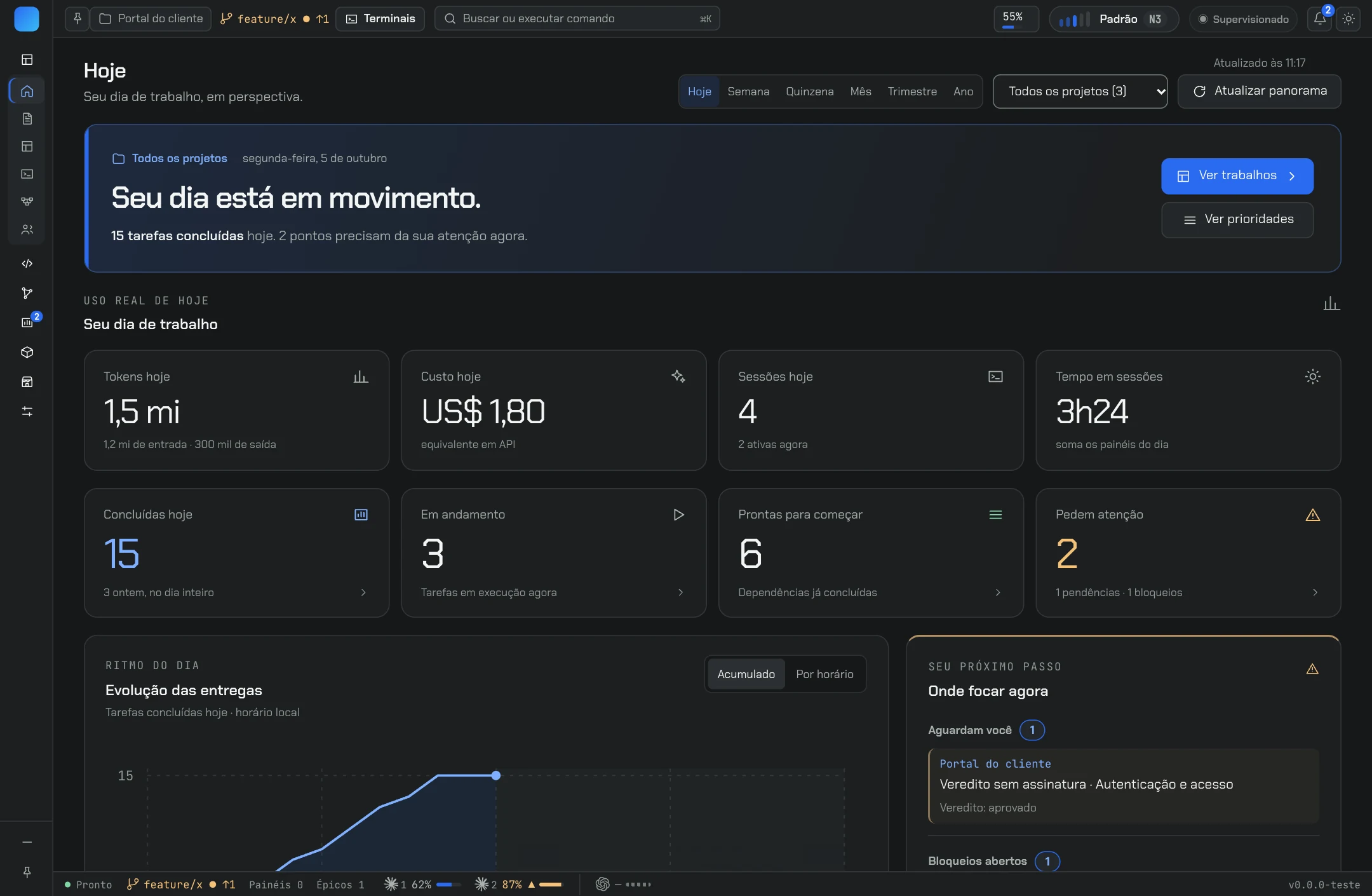The width and height of the screenshot is (1372, 896).
Task: Open the home icon in sidebar
Action: click(x=27, y=91)
